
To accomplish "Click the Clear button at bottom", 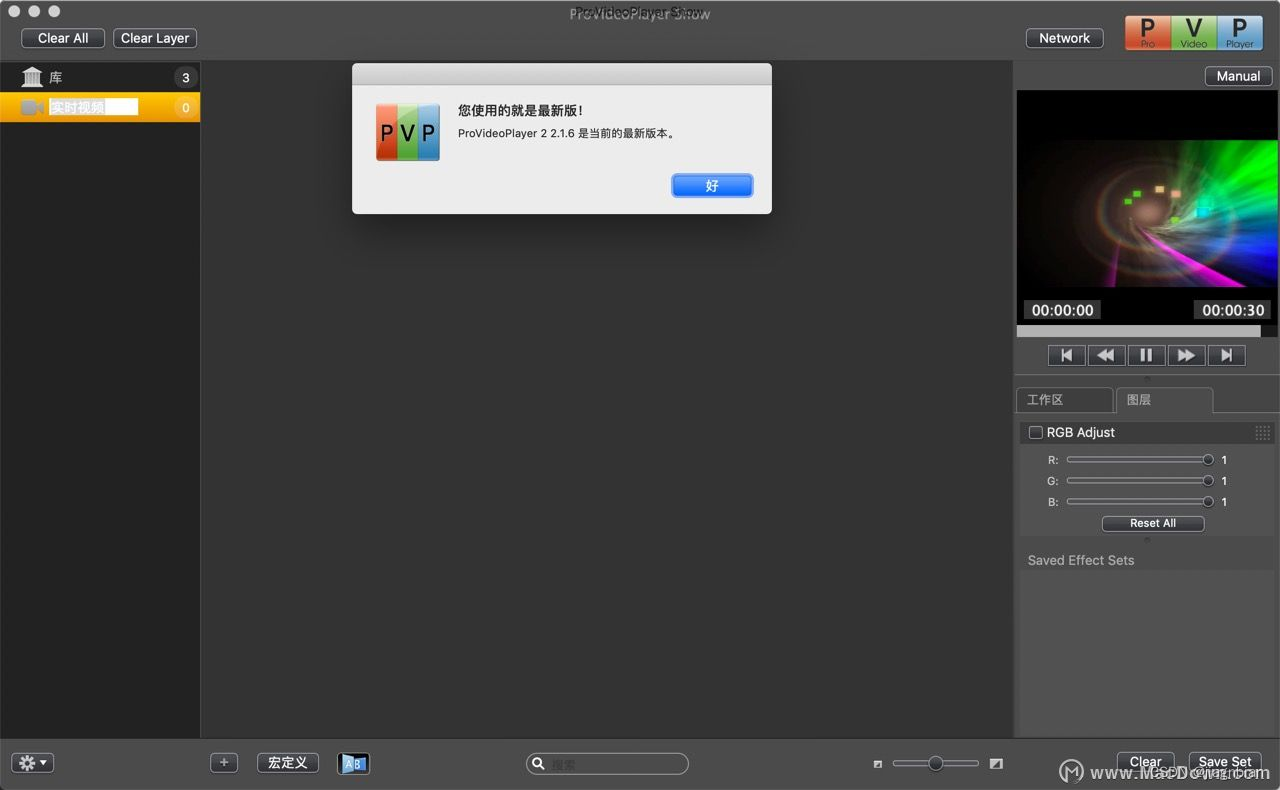I will click(1146, 762).
